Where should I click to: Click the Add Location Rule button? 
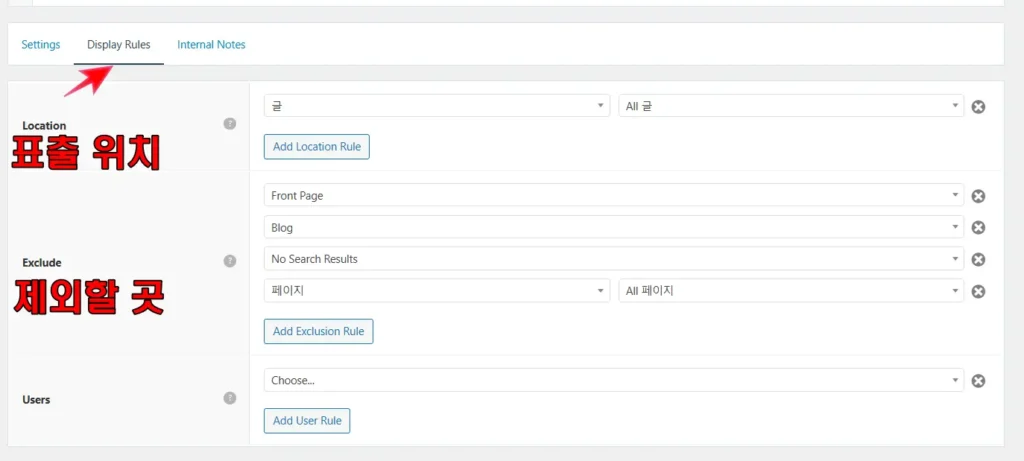tap(317, 146)
